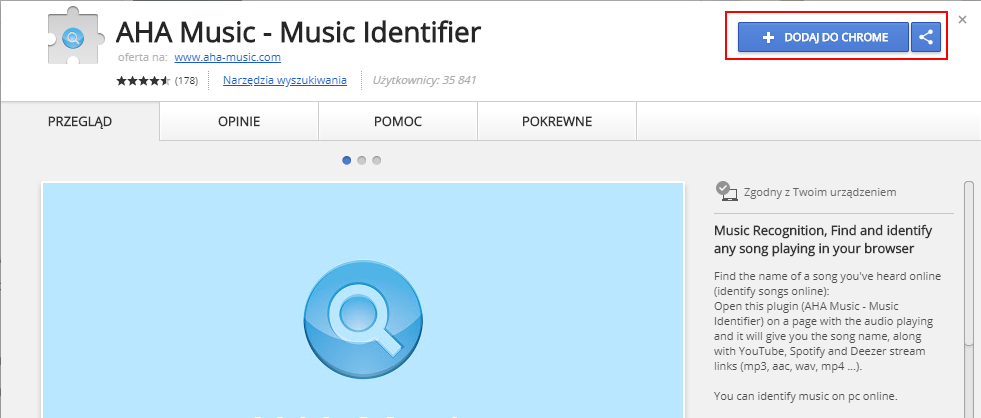Go to the POKREWNE tab
Viewport: 981px width, 418px height.
557,121
